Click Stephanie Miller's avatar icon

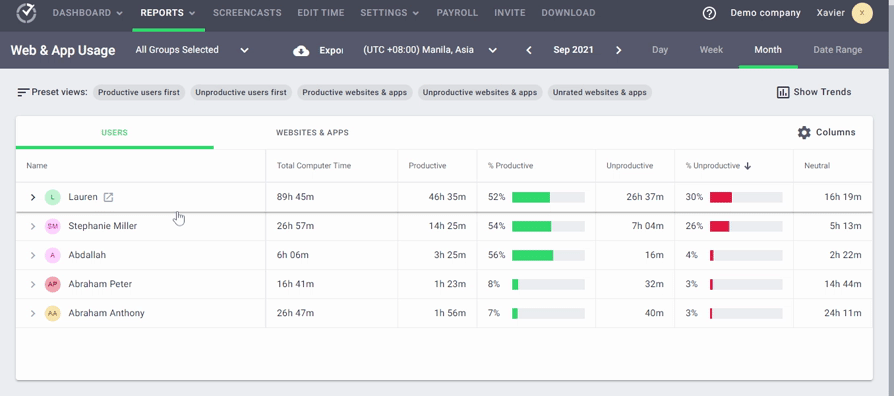[x=52, y=226]
